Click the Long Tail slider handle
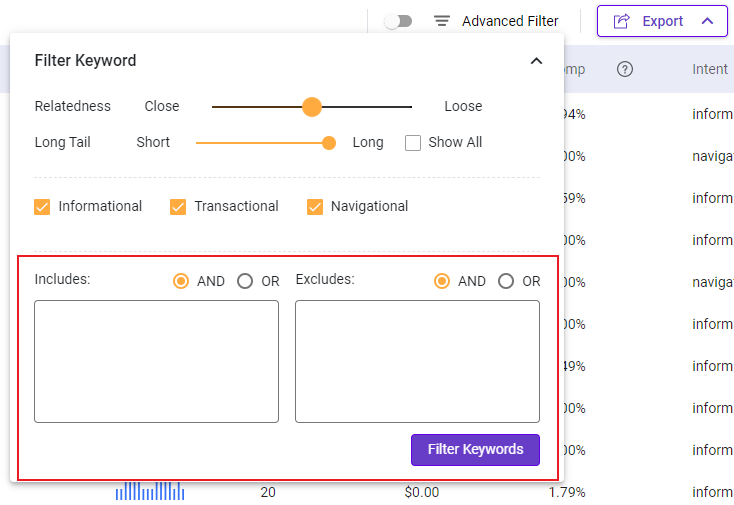The height and width of the screenshot is (505, 734). 329,143
